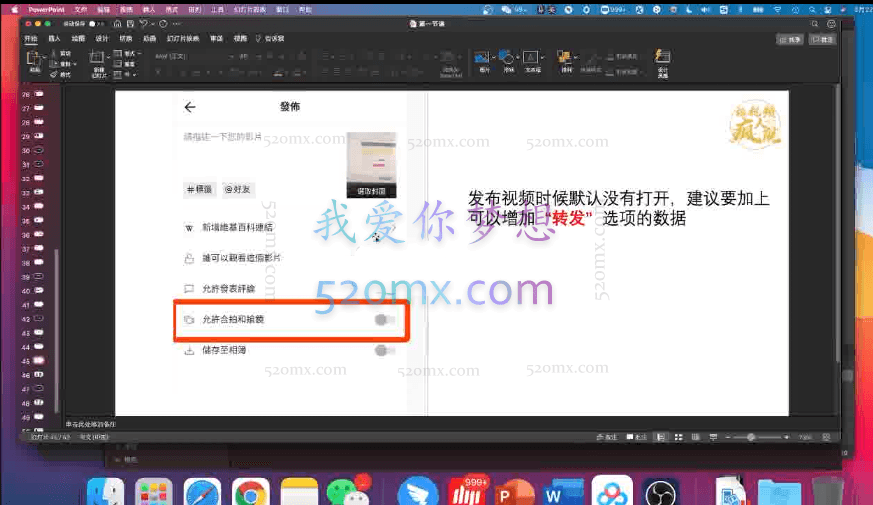
Task: Insert a picture via the ribbon Picture icon
Action: coord(484,59)
